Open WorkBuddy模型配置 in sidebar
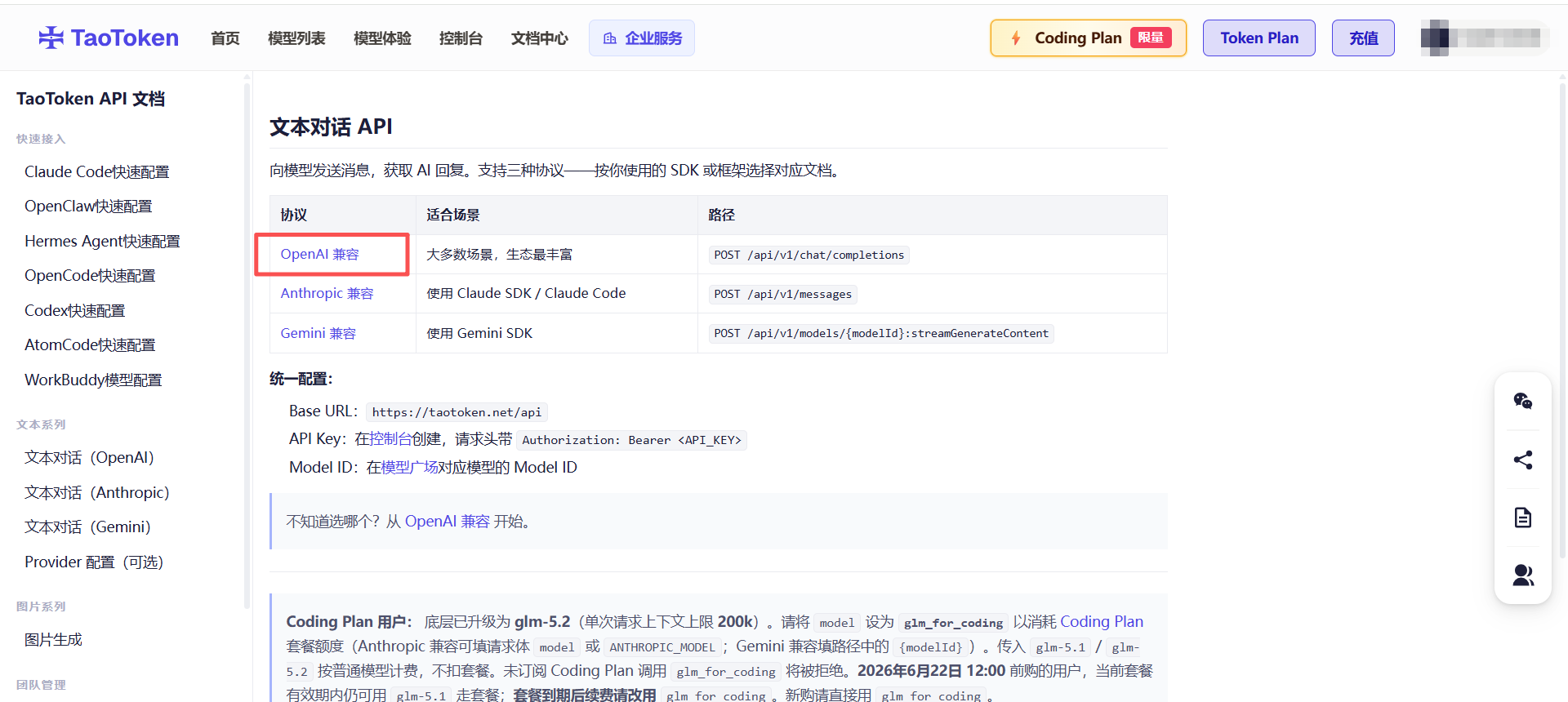Viewport: 1568px width, 702px height. point(93,380)
